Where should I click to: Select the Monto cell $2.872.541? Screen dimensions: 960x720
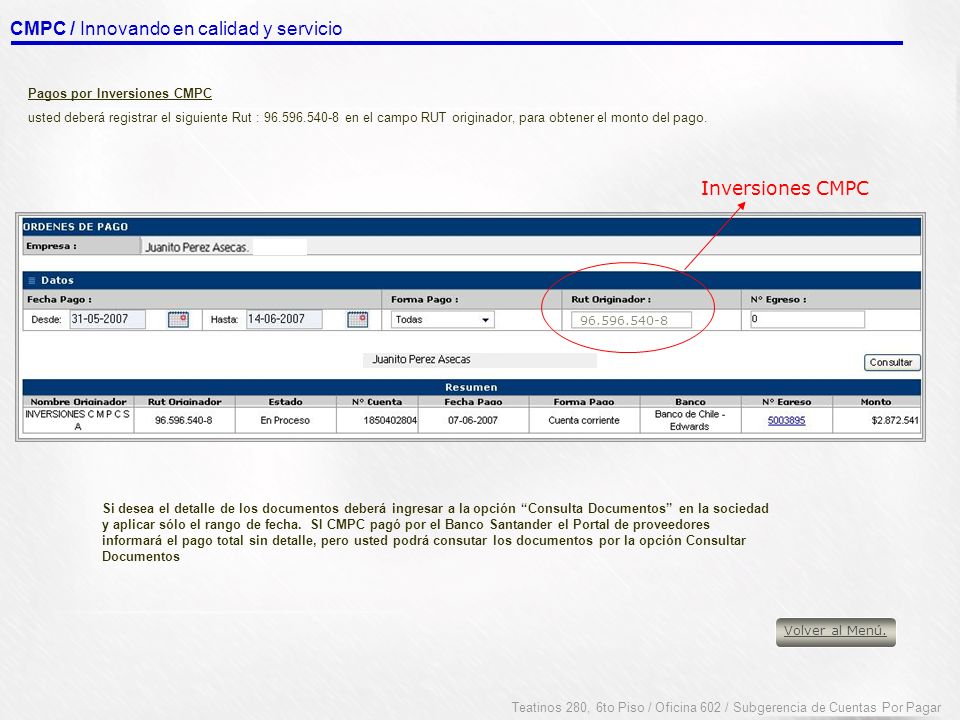tap(876, 421)
